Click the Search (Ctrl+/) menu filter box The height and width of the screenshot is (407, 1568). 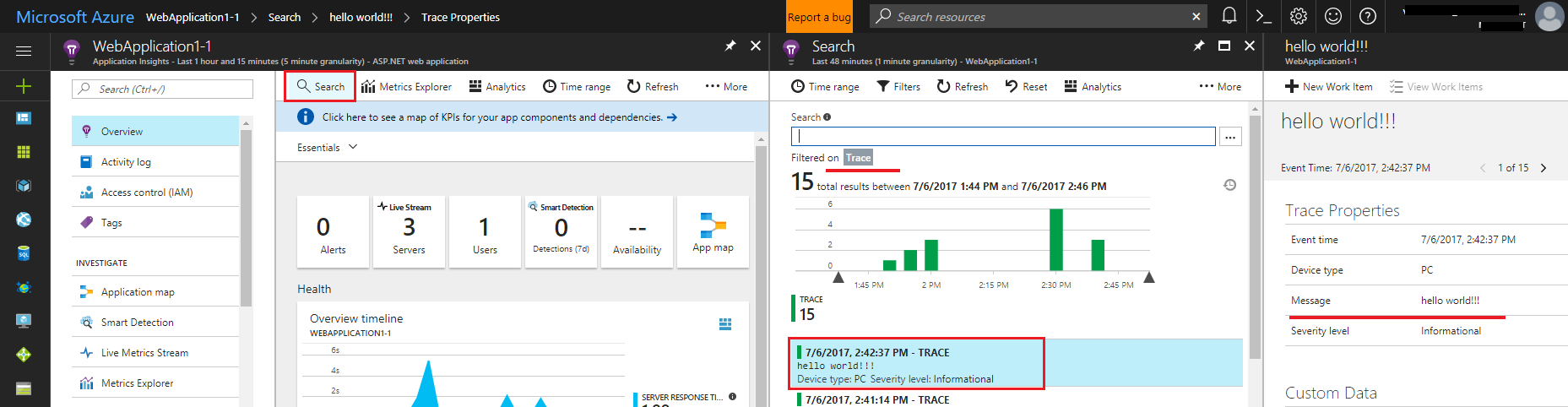coord(163,89)
